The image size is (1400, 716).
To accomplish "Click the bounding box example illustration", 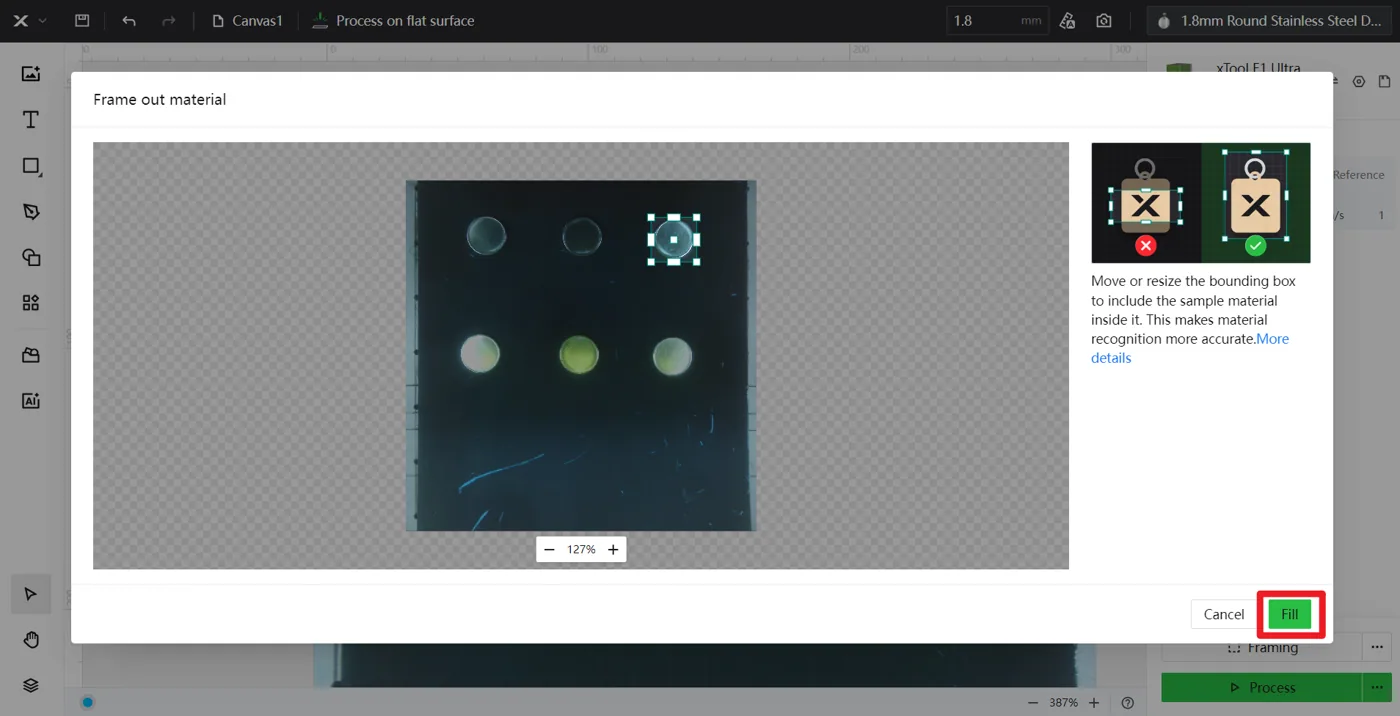I will 1200,203.
